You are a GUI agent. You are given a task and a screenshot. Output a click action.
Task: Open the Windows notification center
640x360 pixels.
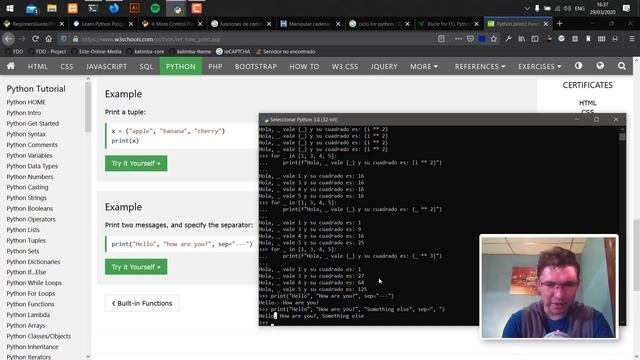627,8
